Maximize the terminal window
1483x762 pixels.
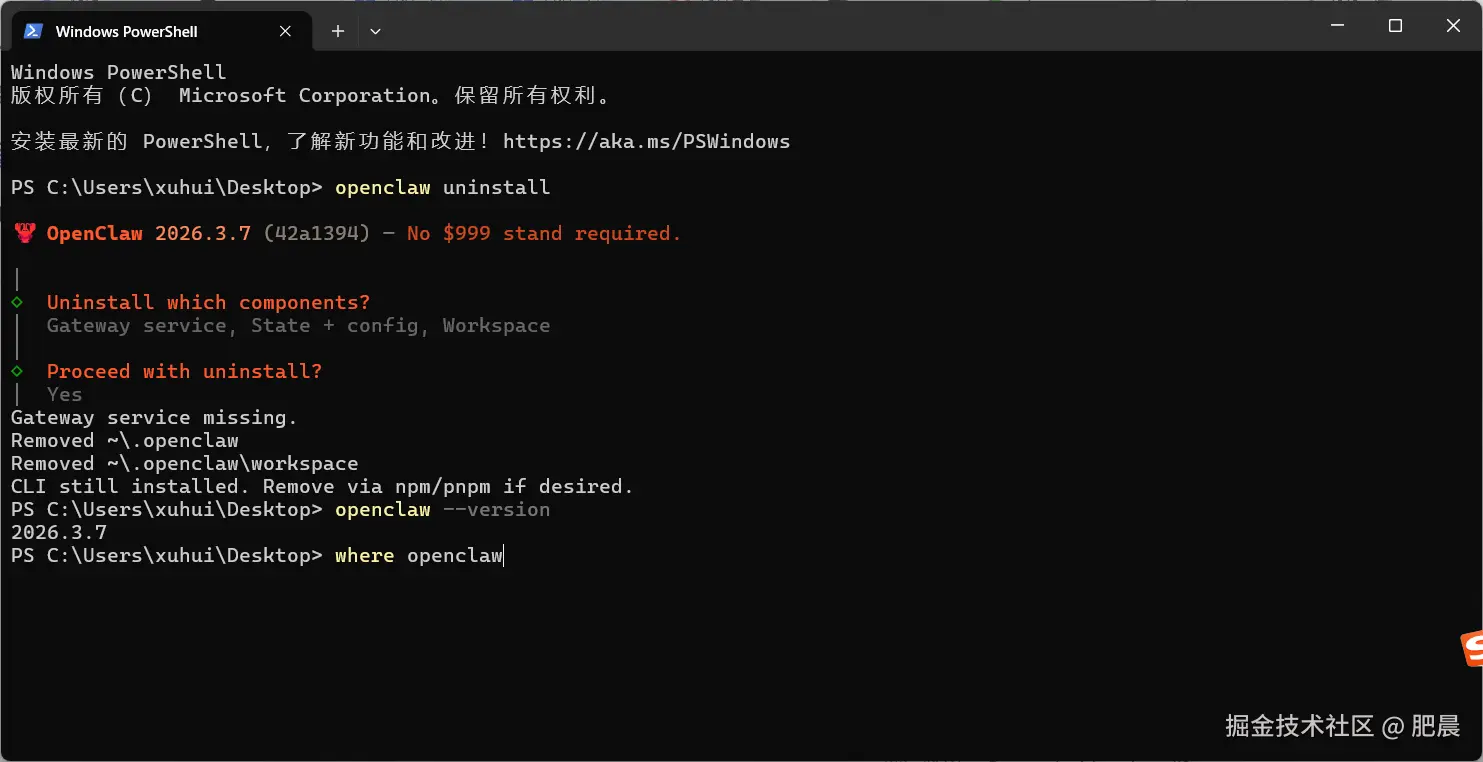(1395, 26)
